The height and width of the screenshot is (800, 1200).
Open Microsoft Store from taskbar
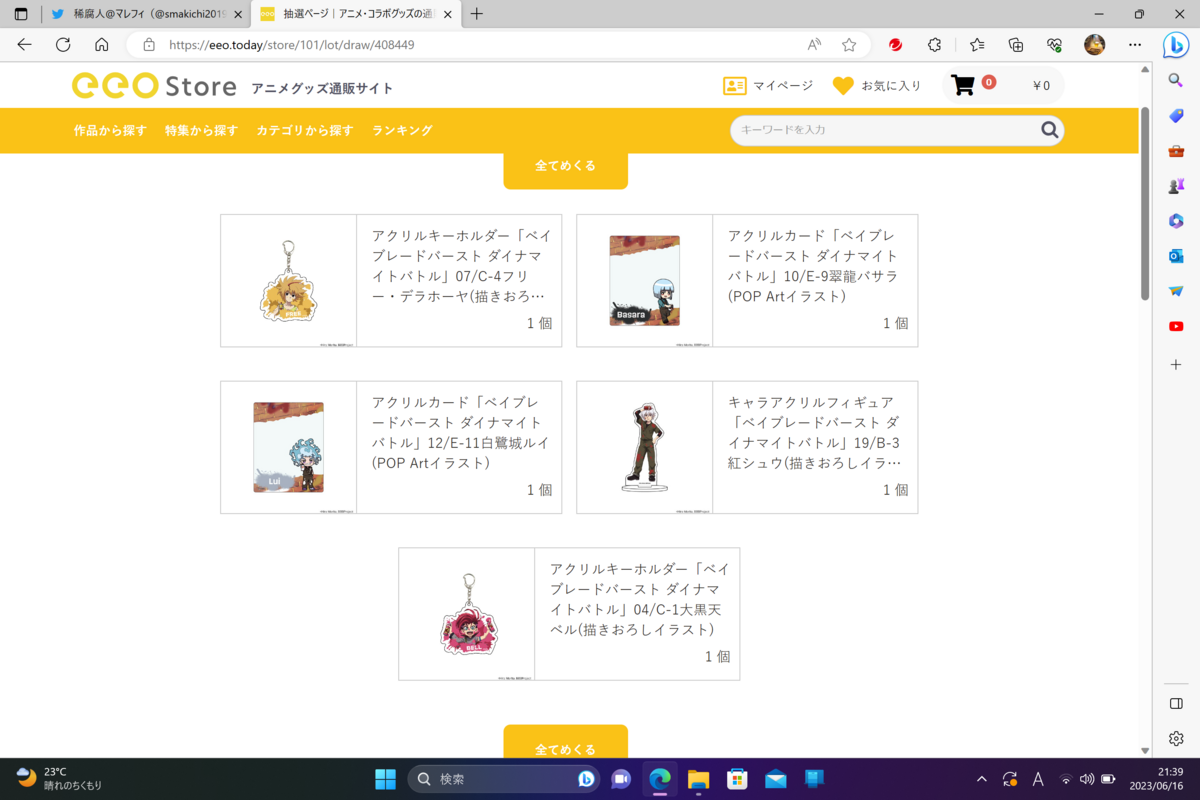pos(737,779)
